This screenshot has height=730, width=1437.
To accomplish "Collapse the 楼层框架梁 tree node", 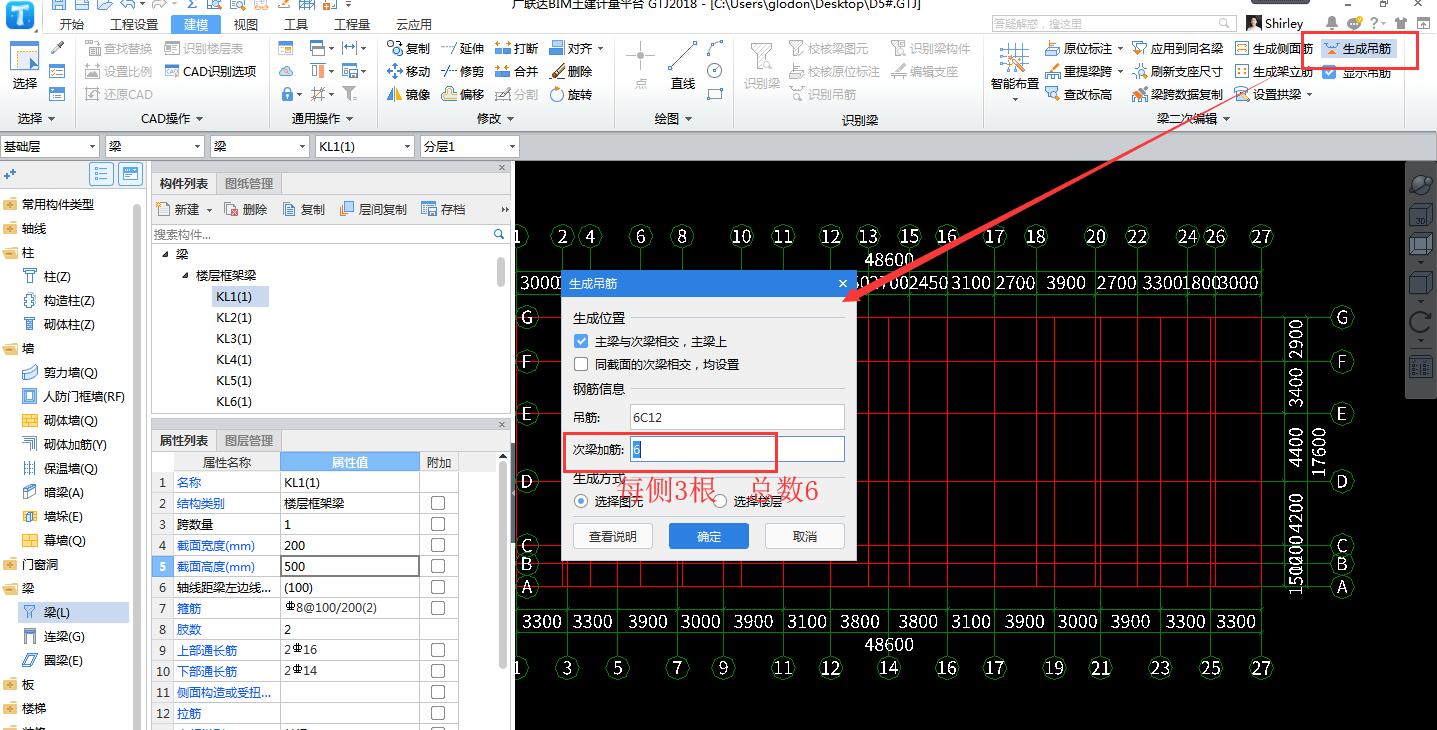I will coord(186,275).
